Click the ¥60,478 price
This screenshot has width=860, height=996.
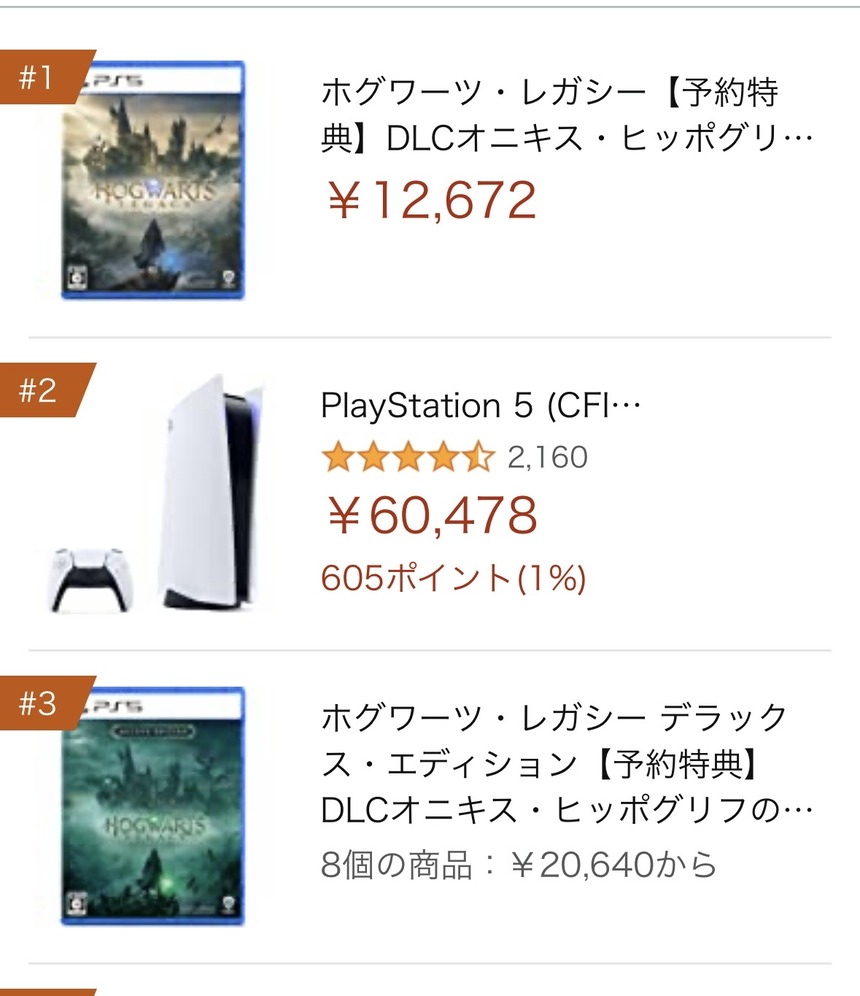pos(432,516)
